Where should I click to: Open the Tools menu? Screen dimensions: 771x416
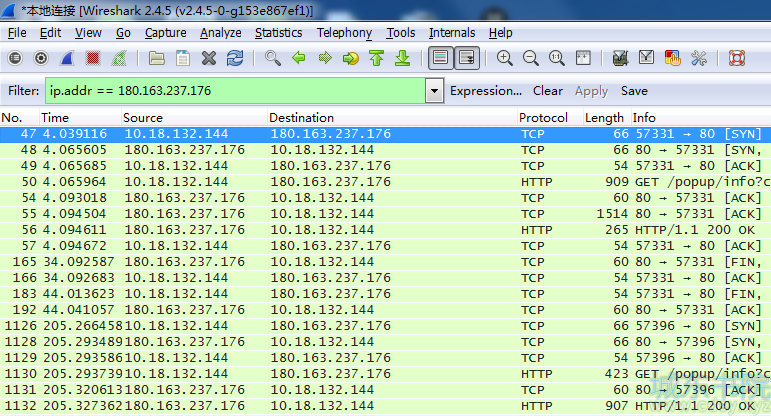(401, 33)
